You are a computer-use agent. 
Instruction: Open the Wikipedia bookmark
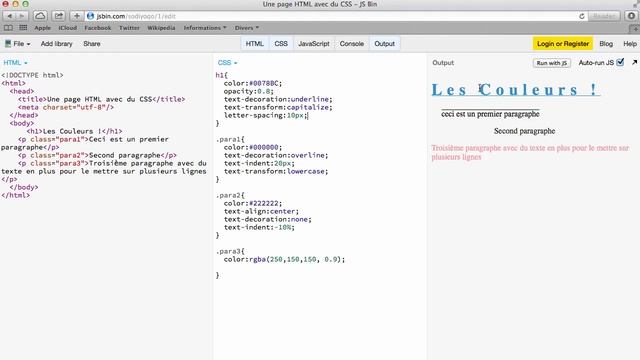161,28
